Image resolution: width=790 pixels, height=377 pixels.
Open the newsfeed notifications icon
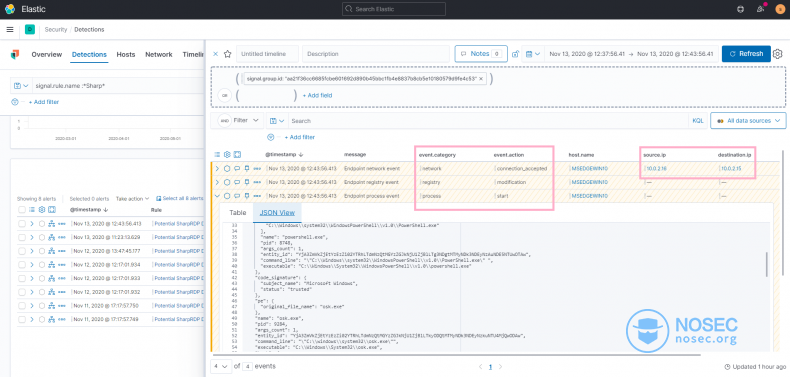[760, 9]
